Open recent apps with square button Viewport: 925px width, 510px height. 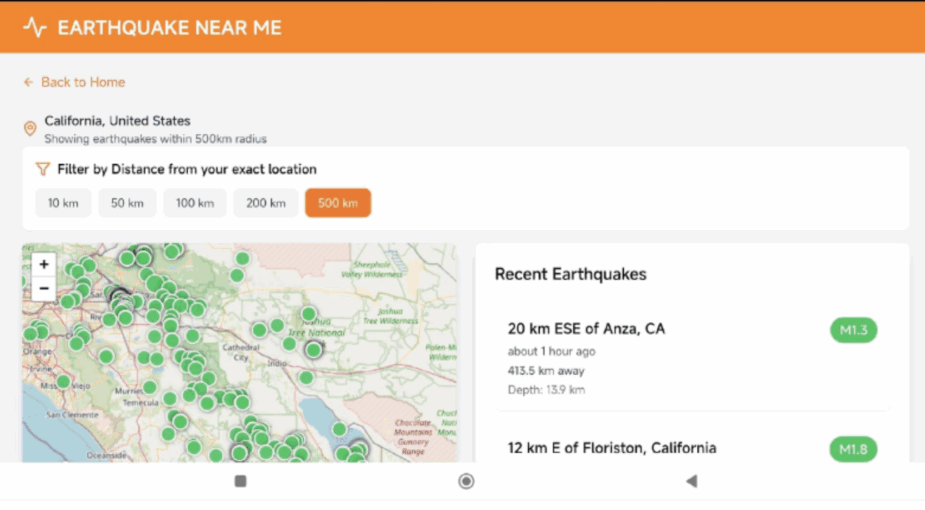240,481
